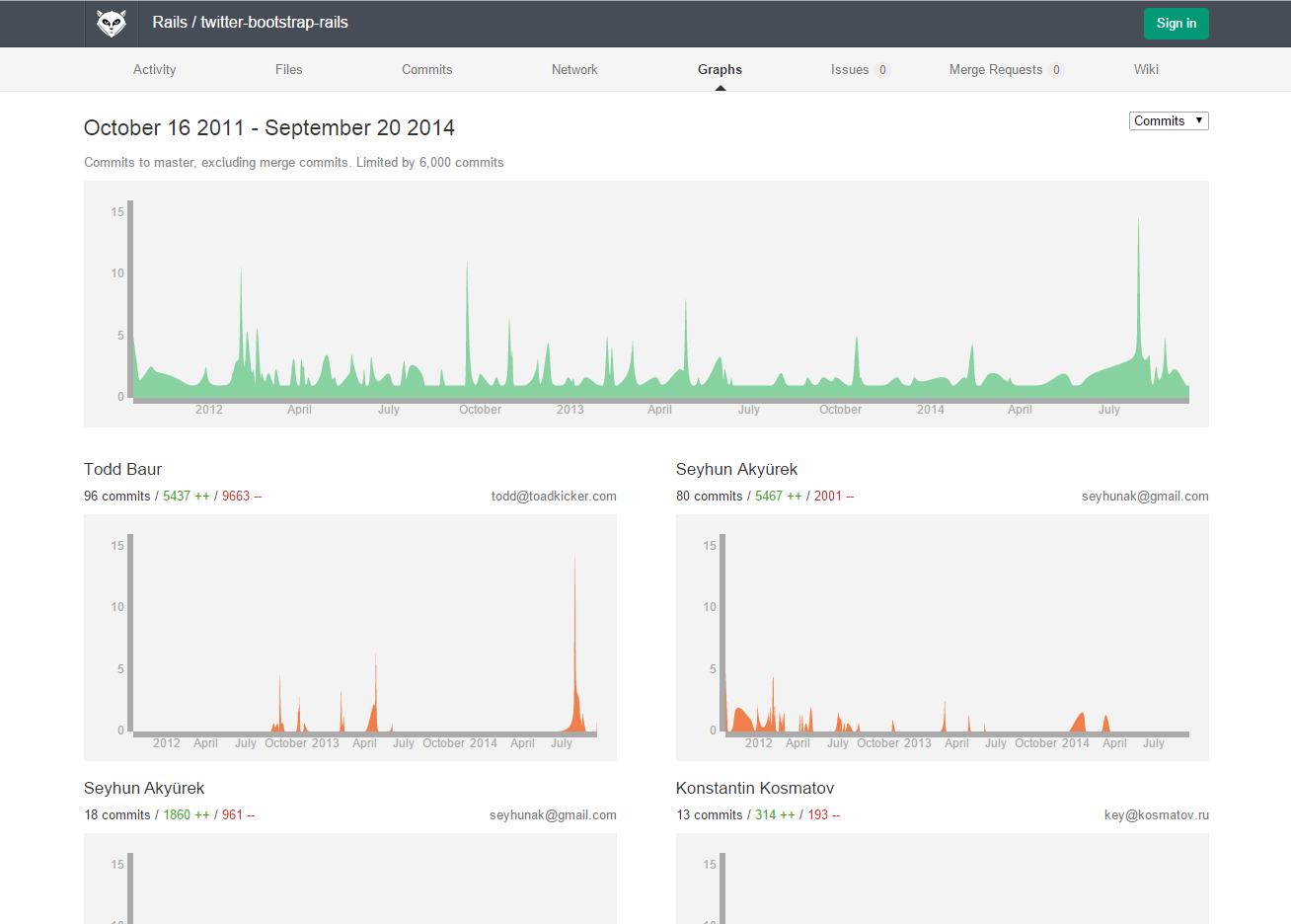
Task: Open the Merge Requests tab
Action: pos(1006,69)
